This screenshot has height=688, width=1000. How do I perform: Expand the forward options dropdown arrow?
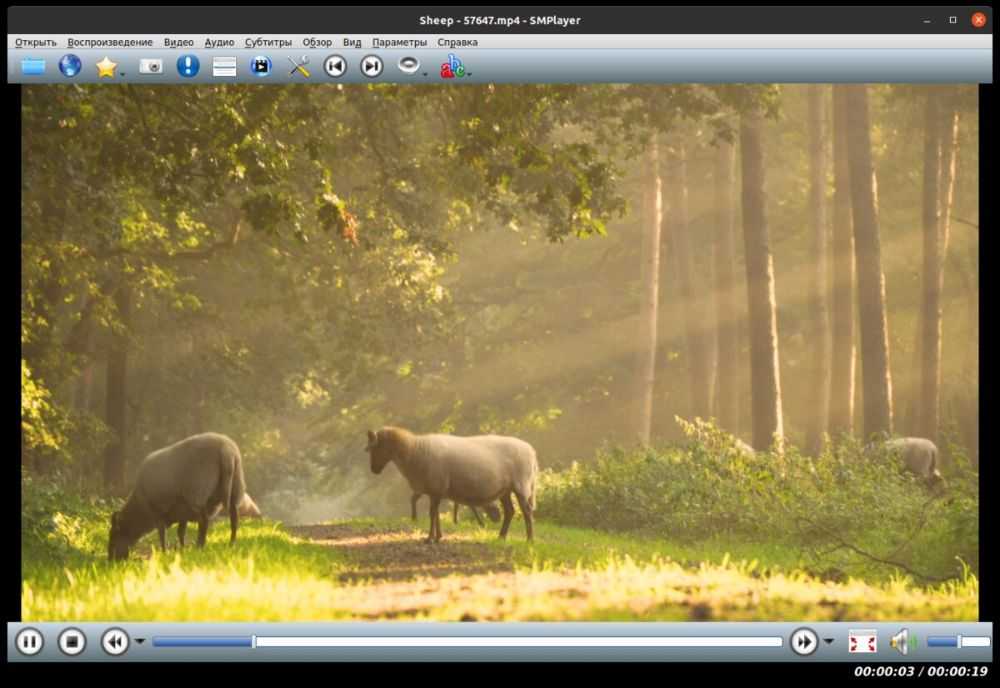tap(829, 642)
